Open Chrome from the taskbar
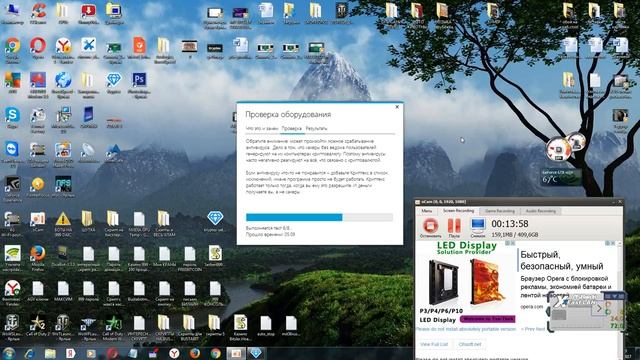 point(216,353)
